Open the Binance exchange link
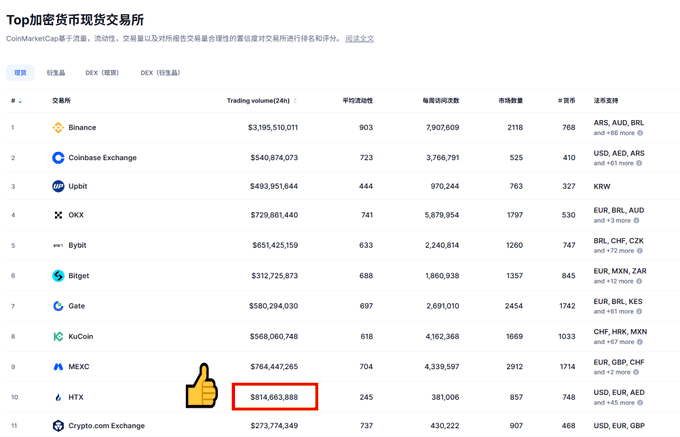 tap(82, 127)
